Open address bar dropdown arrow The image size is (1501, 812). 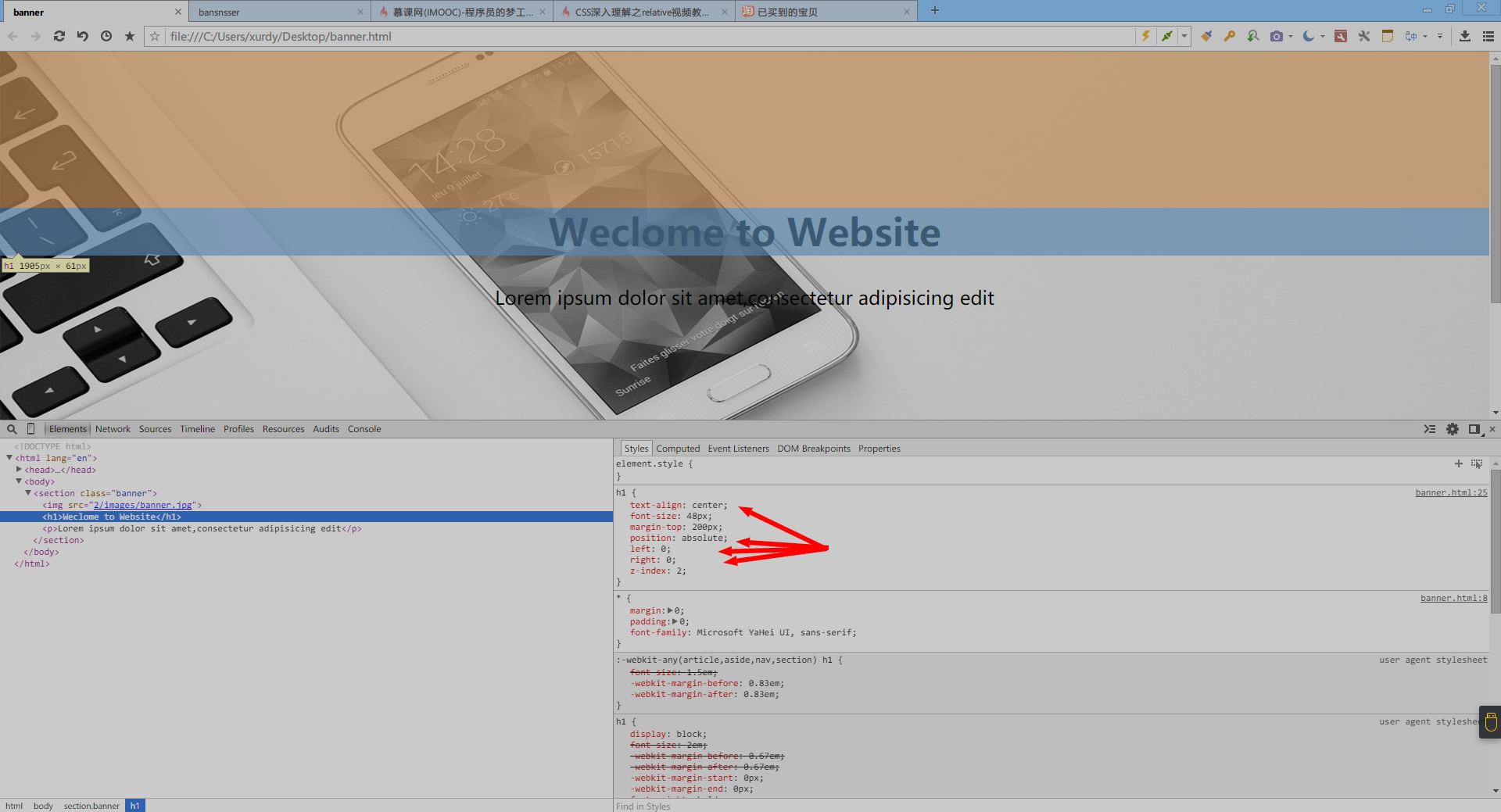click(x=1184, y=36)
